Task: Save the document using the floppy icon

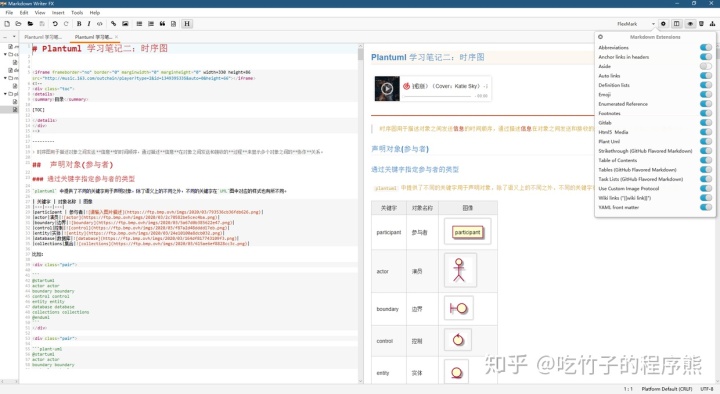Action: click(42, 24)
